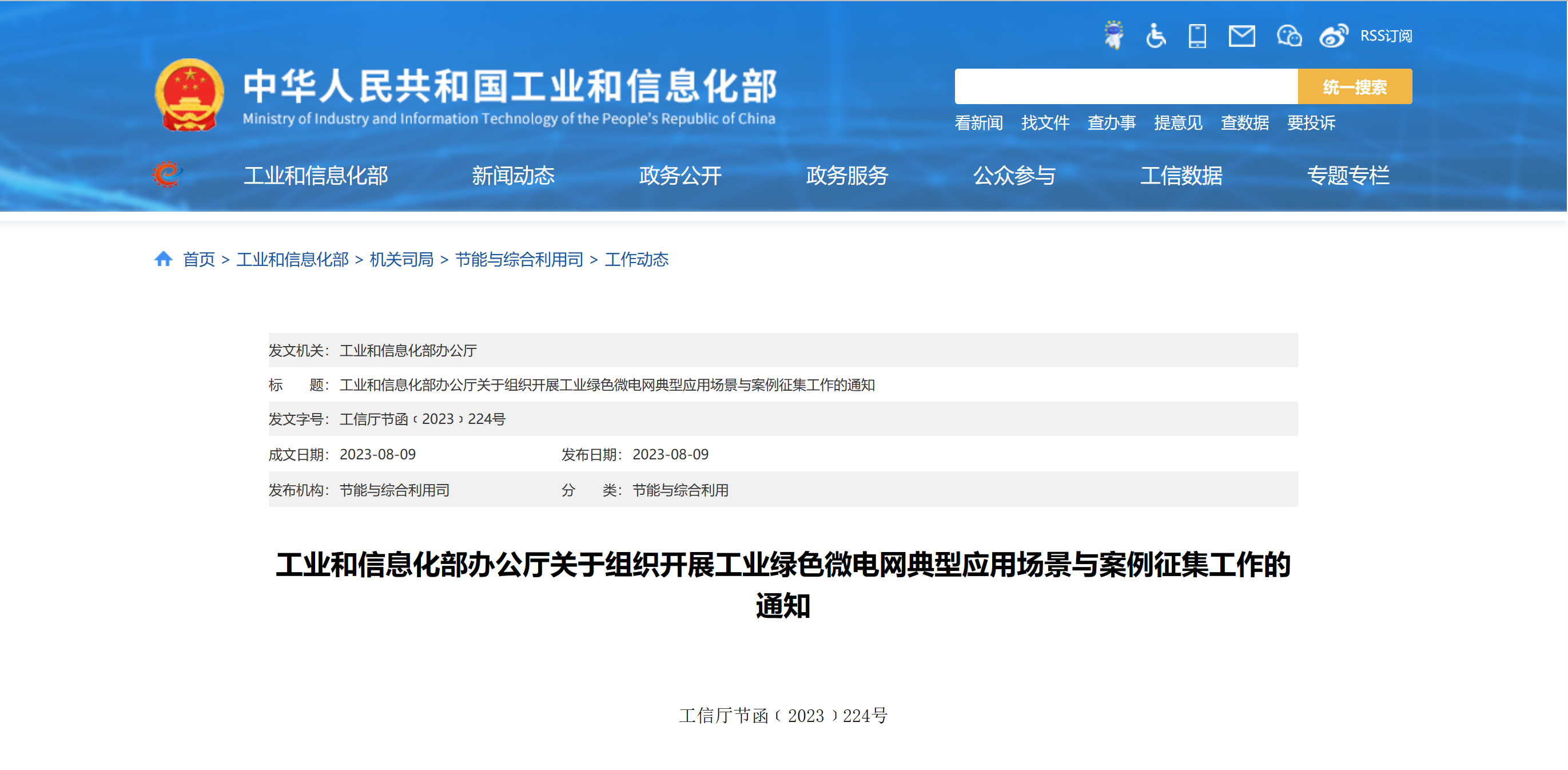The image size is (1568, 770).
Task: Open the WeChat icon
Action: [1288, 35]
